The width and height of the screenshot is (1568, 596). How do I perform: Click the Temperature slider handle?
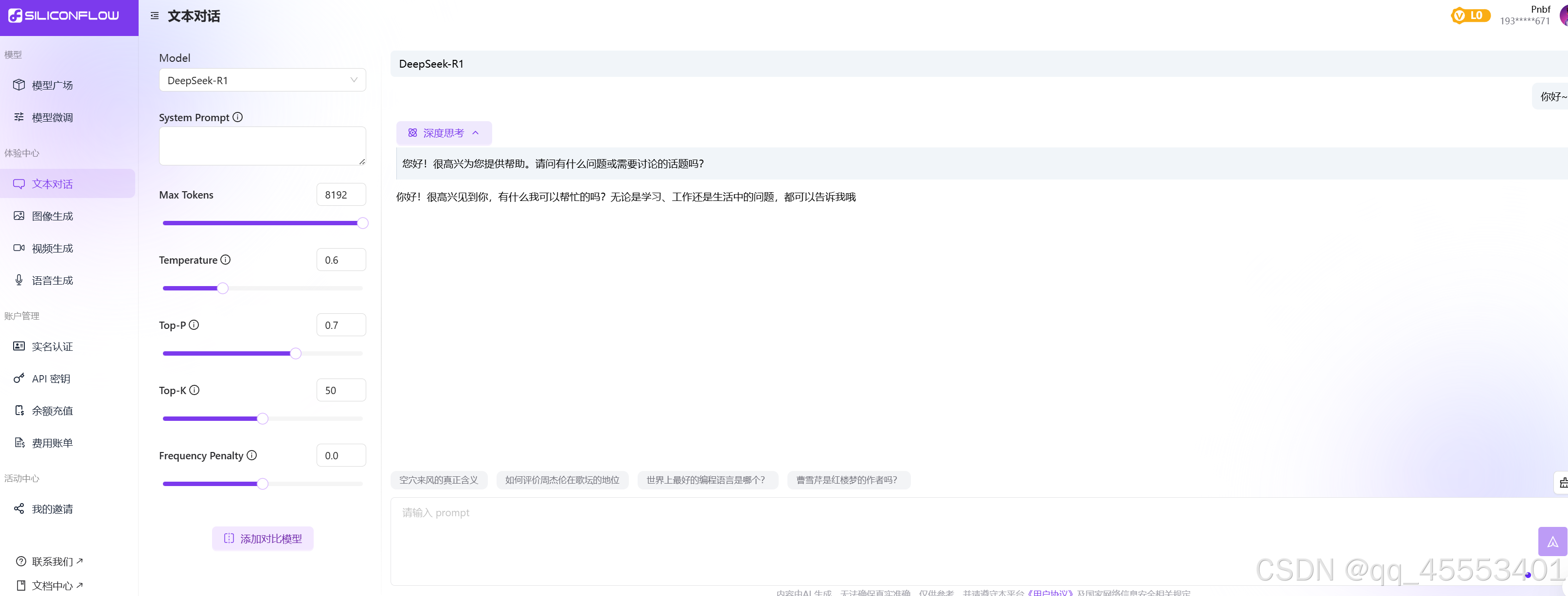pos(223,288)
